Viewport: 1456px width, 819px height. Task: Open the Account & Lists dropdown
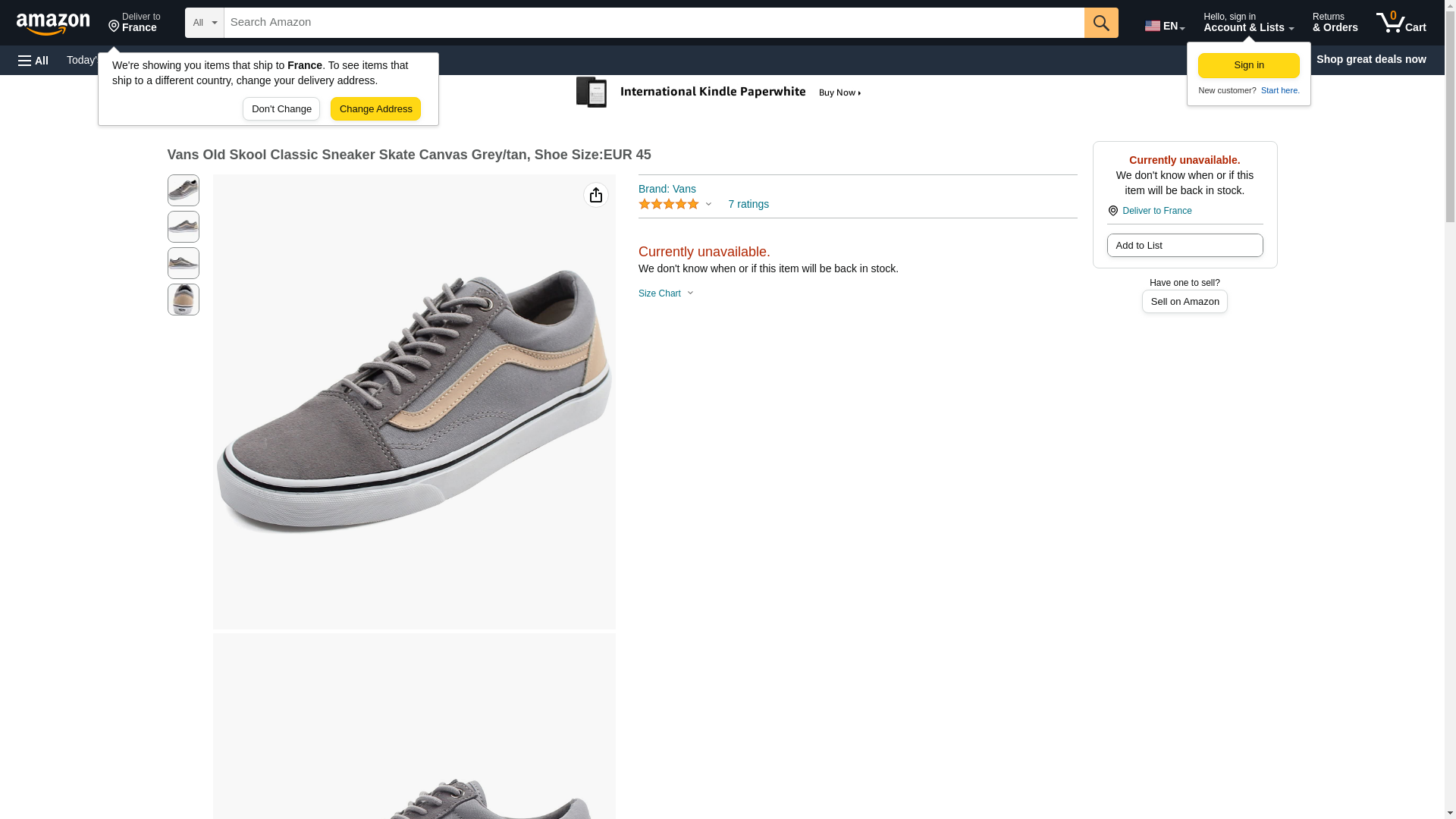click(x=1247, y=23)
